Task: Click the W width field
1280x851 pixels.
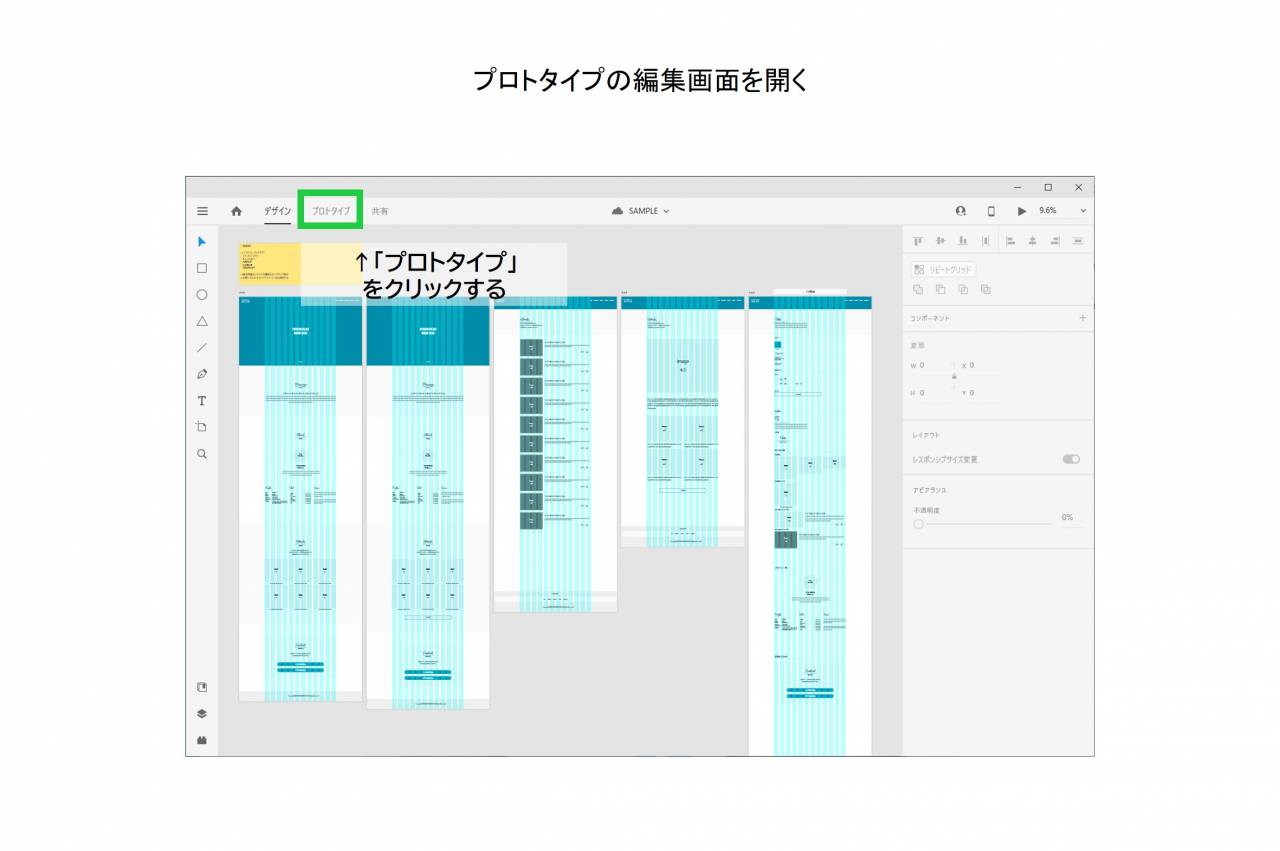Action: coord(930,366)
